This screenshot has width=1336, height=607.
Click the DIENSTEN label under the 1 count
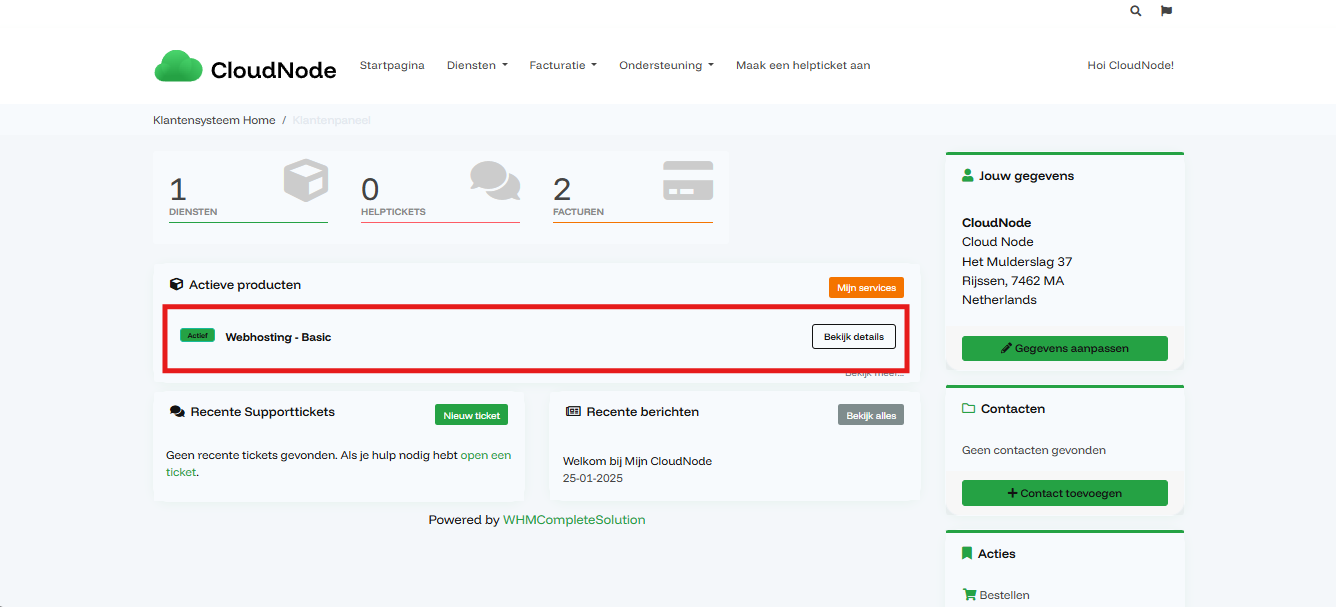pyautogui.click(x=193, y=212)
